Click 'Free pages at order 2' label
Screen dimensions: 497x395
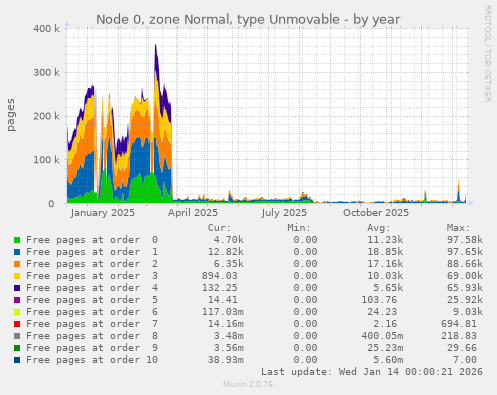pos(92,264)
